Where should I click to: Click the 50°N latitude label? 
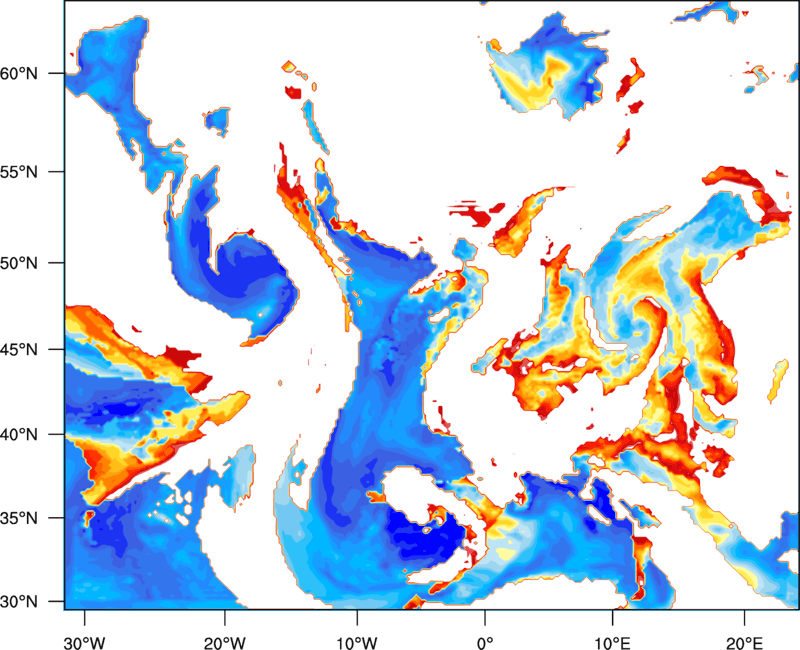click(x=19, y=264)
